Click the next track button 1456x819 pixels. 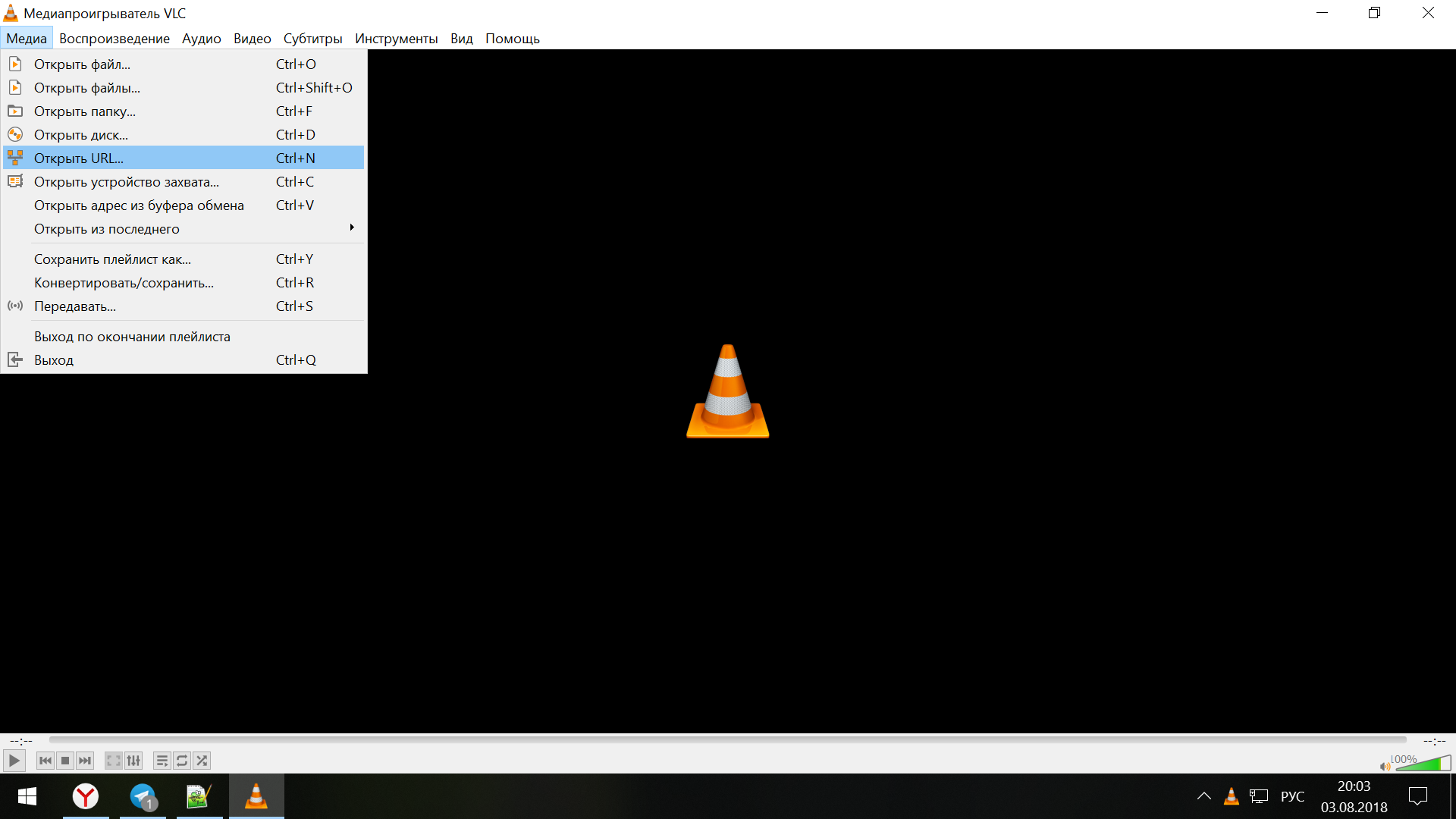(85, 761)
